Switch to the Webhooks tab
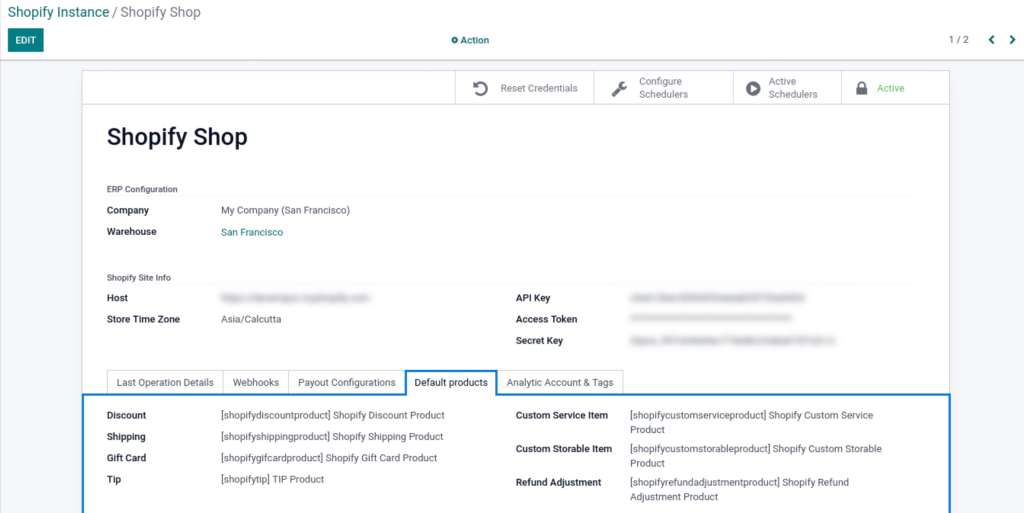The image size is (1024, 513). tap(256, 382)
